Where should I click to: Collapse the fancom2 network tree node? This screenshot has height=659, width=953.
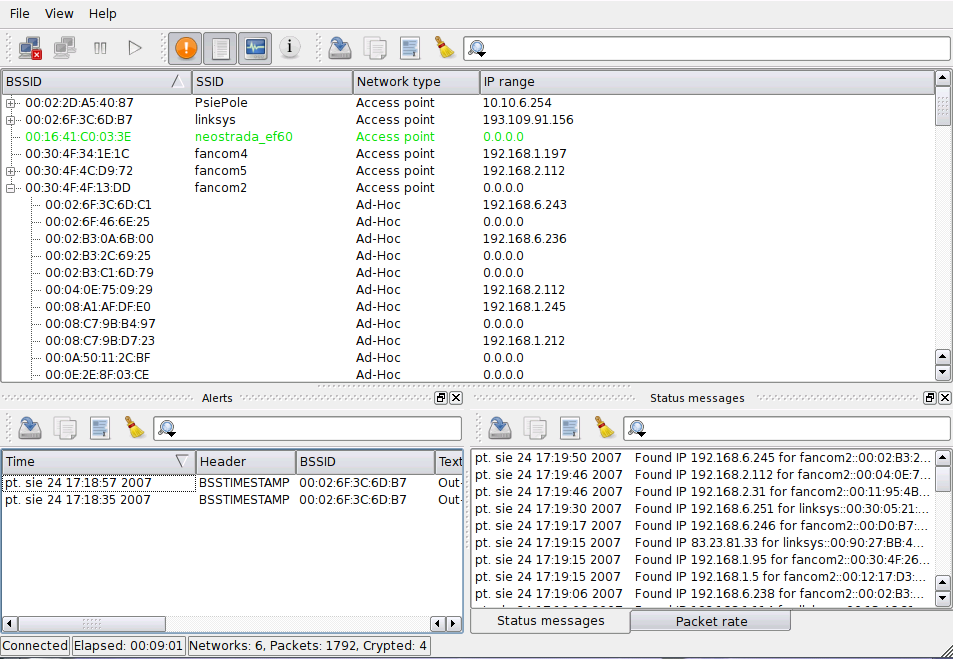pyautogui.click(x=10, y=188)
